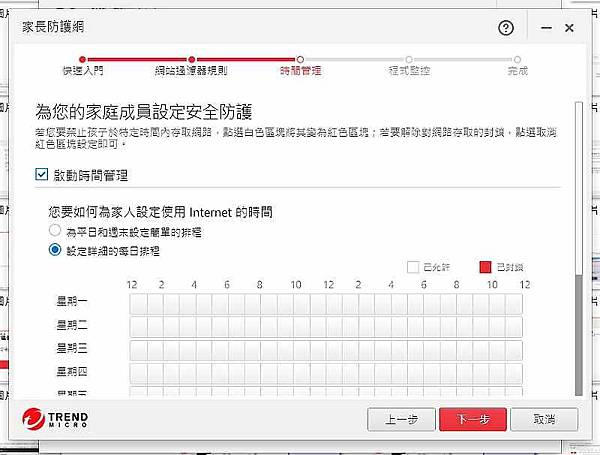Close the 家長防護網 window
This screenshot has height=455, width=600.
coord(569,28)
